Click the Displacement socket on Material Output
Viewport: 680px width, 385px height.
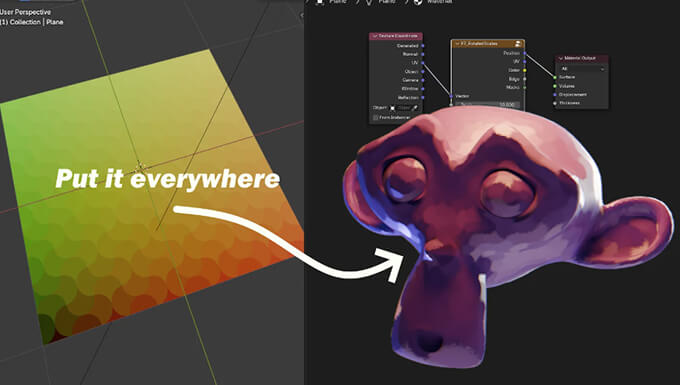(555, 95)
